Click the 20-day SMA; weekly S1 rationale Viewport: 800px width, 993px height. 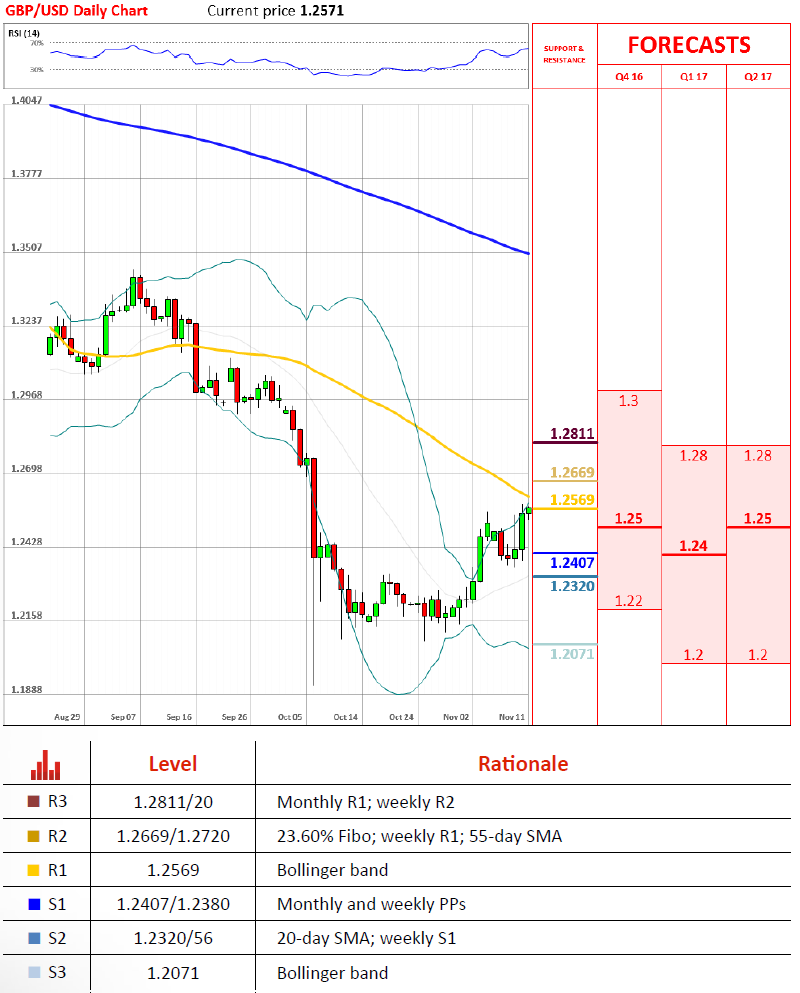click(x=366, y=939)
